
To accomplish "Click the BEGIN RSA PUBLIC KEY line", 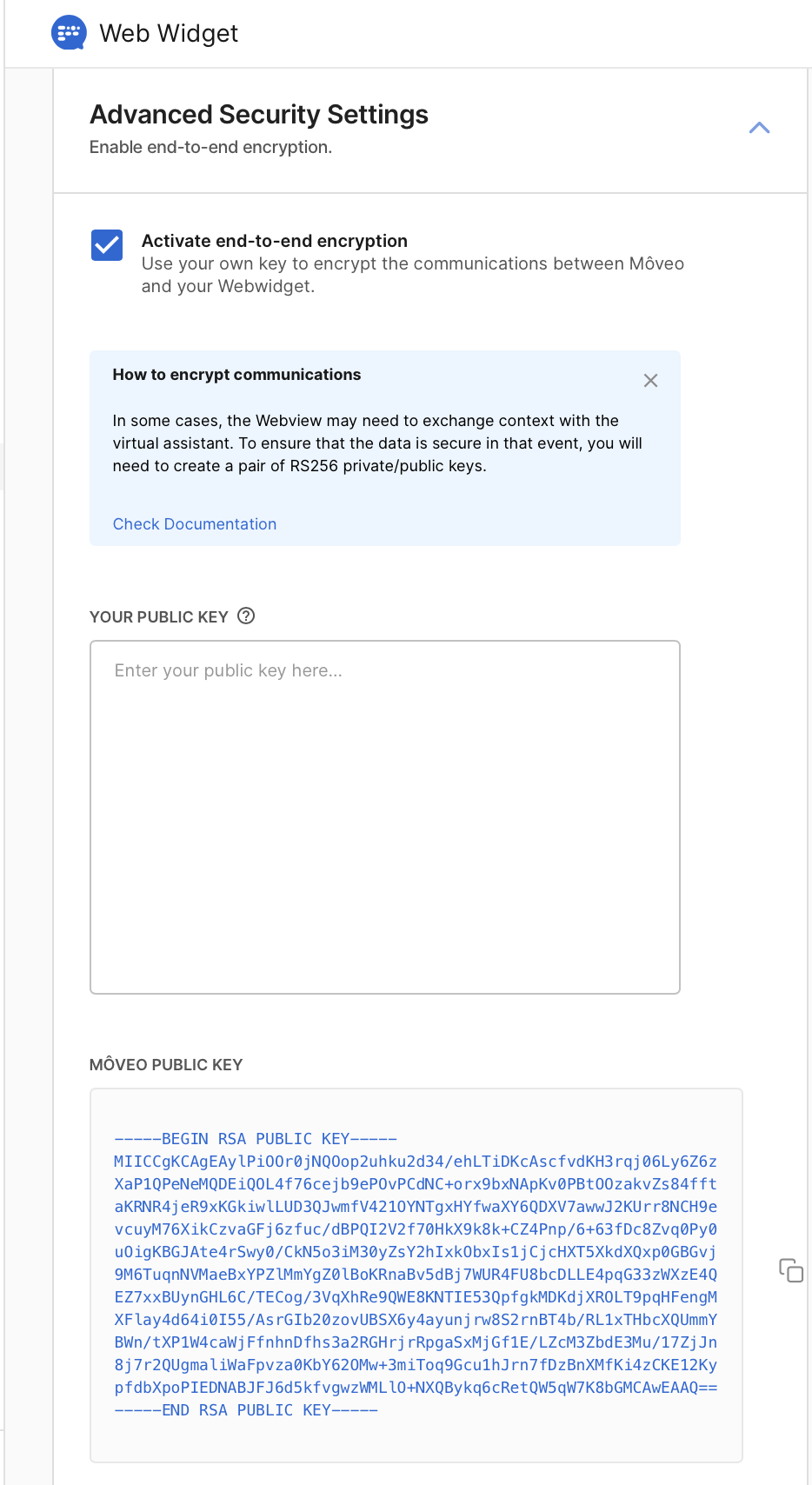I will (256, 1139).
